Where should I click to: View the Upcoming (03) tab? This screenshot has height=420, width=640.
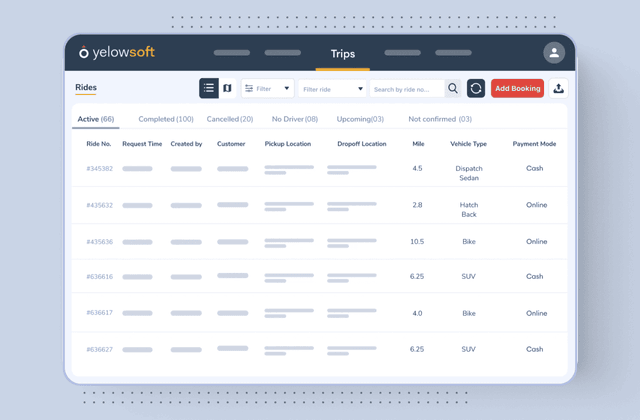coord(360,119)
